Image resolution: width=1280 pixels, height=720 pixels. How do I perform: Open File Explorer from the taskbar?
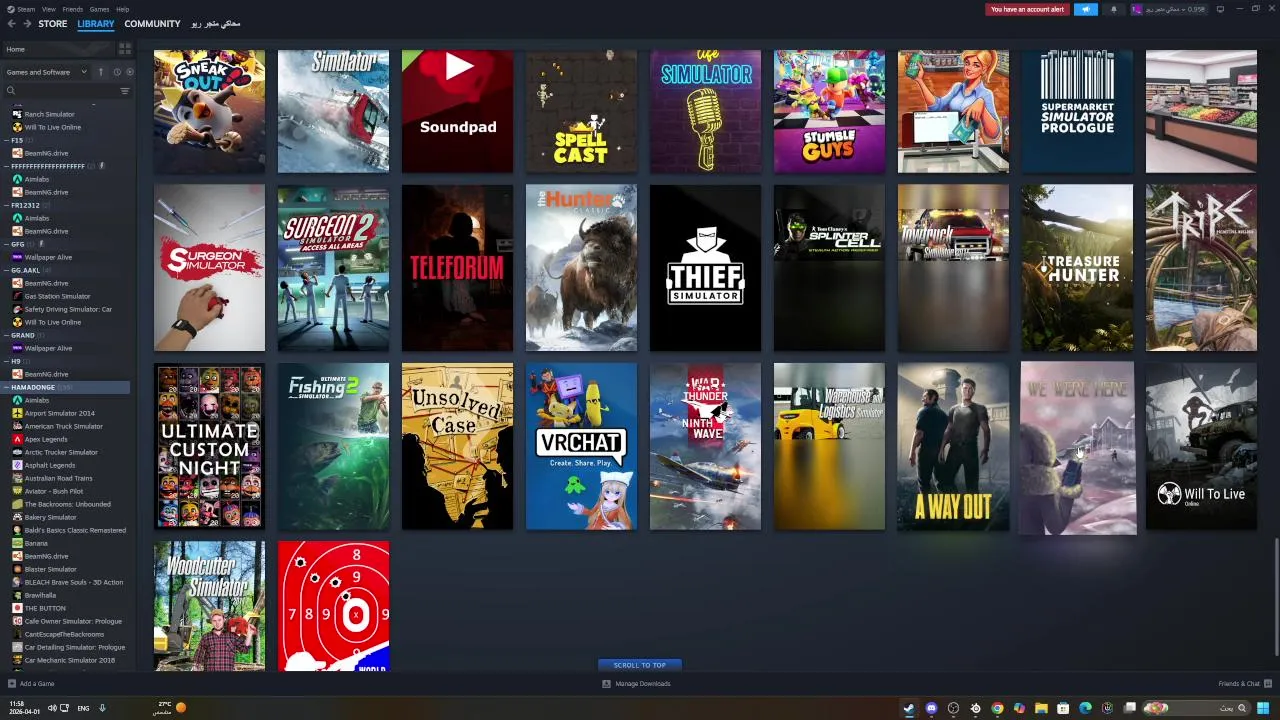pyautogui.click(x=1041, y=708)
